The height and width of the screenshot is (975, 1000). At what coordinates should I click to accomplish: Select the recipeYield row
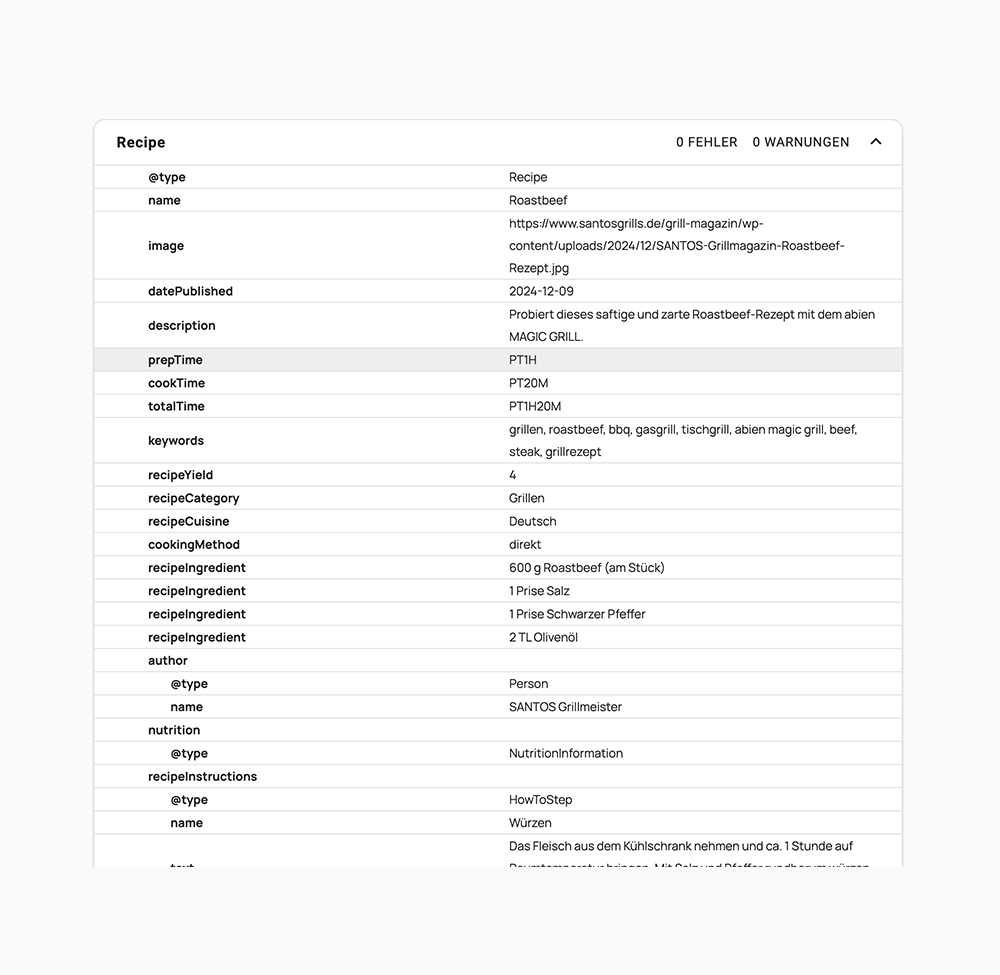pos(498,475)
